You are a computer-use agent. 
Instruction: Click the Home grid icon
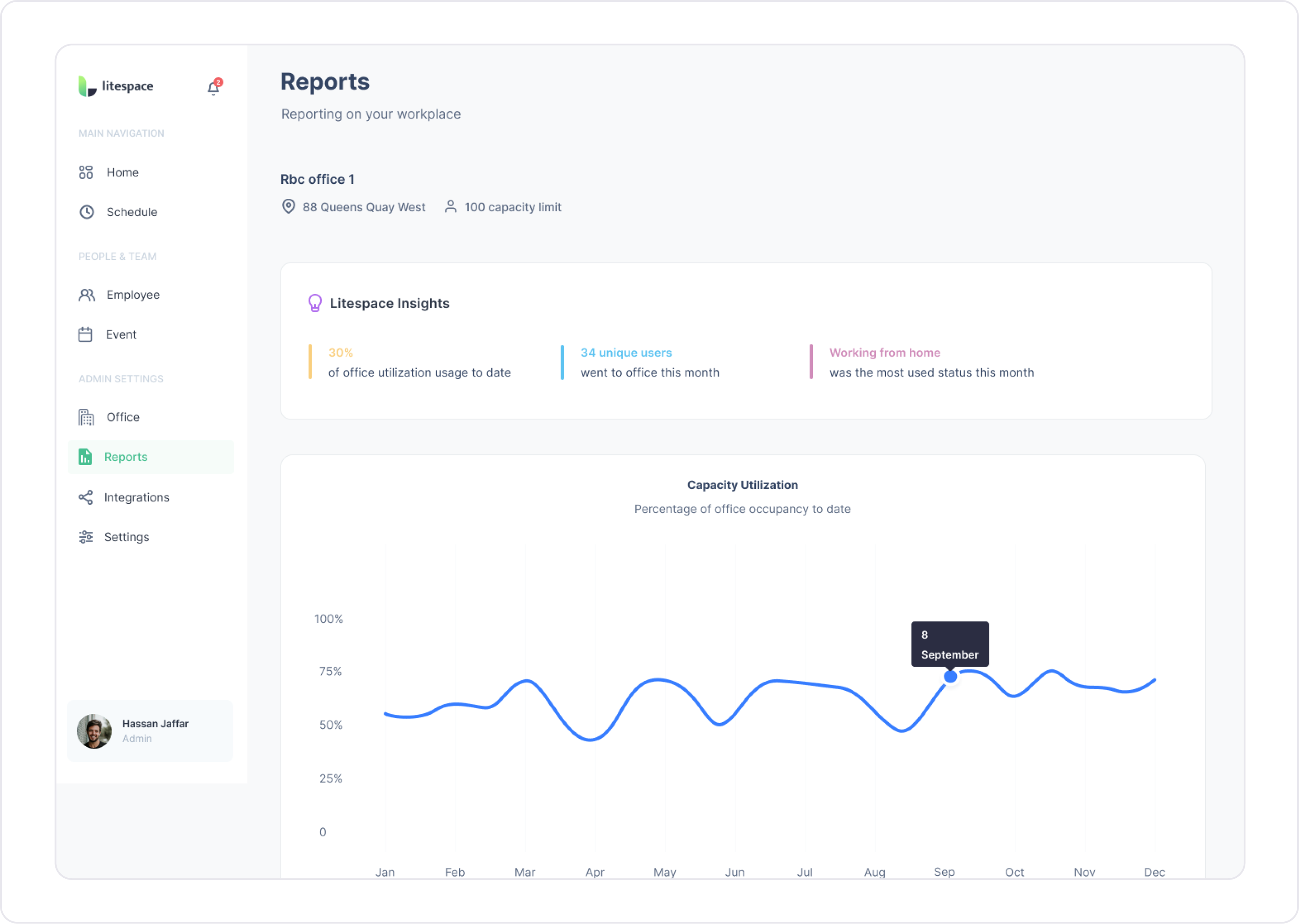click(x=86, y=173)
